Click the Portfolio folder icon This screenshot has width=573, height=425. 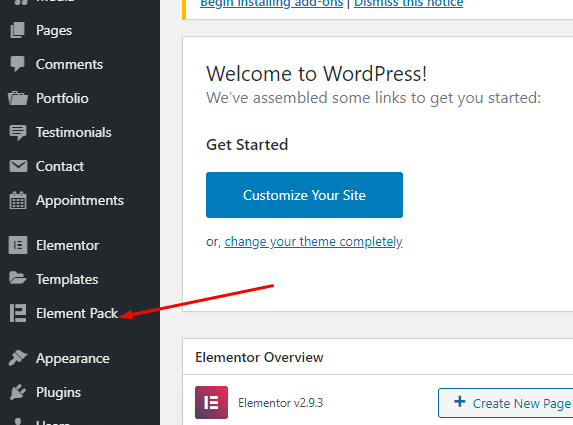point(18,98)
